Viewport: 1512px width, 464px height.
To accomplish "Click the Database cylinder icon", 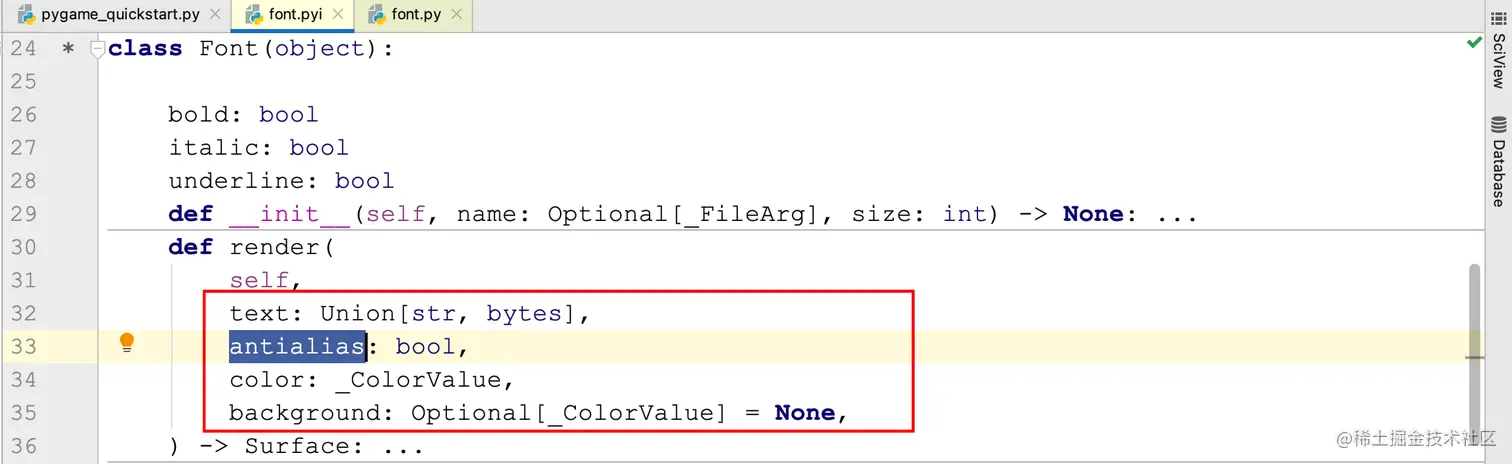I will point(1498,126).
